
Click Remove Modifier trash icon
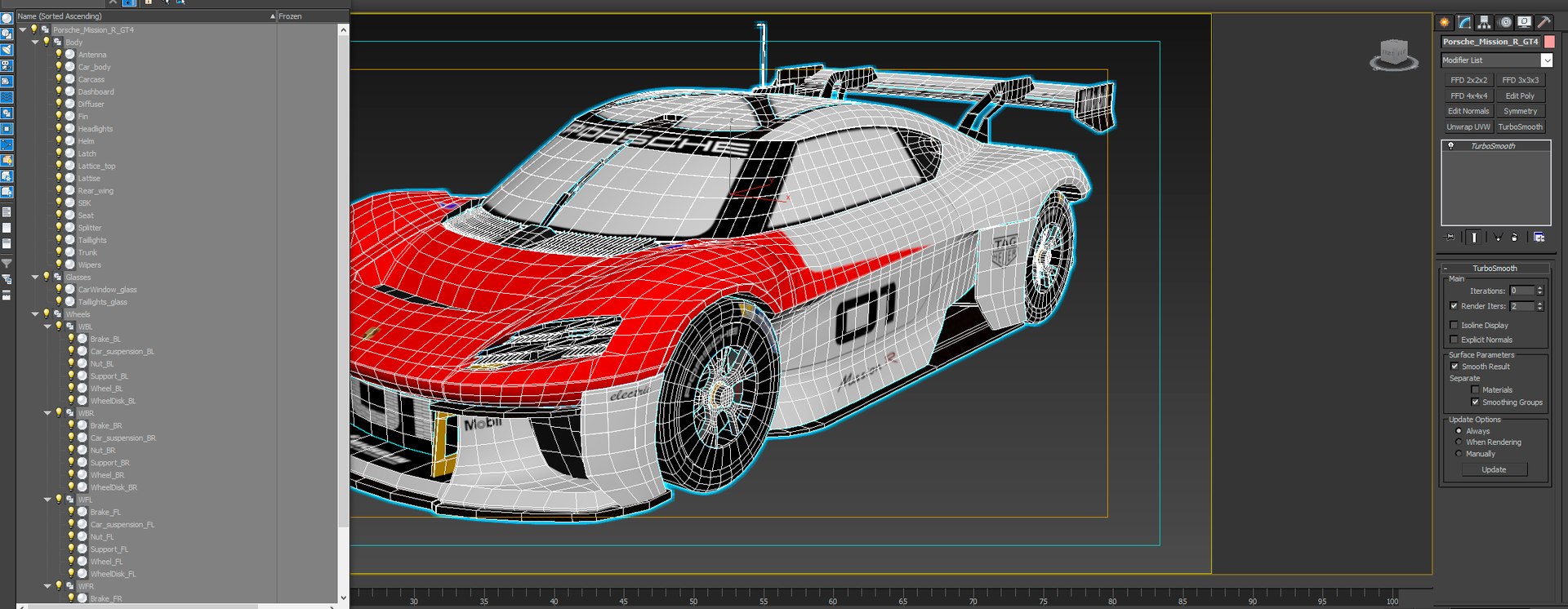coord(1515,238)
